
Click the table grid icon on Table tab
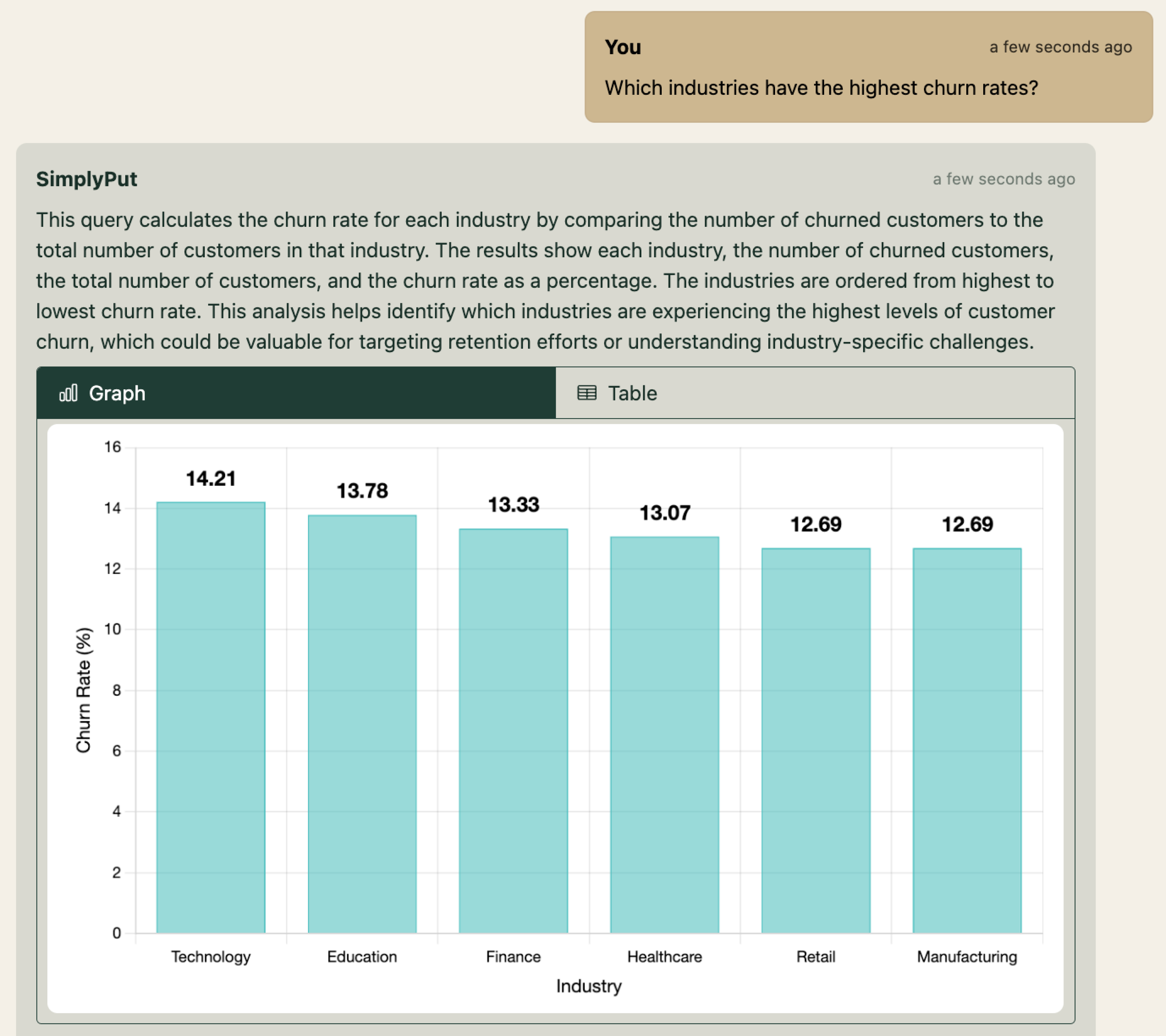[587, 393]
